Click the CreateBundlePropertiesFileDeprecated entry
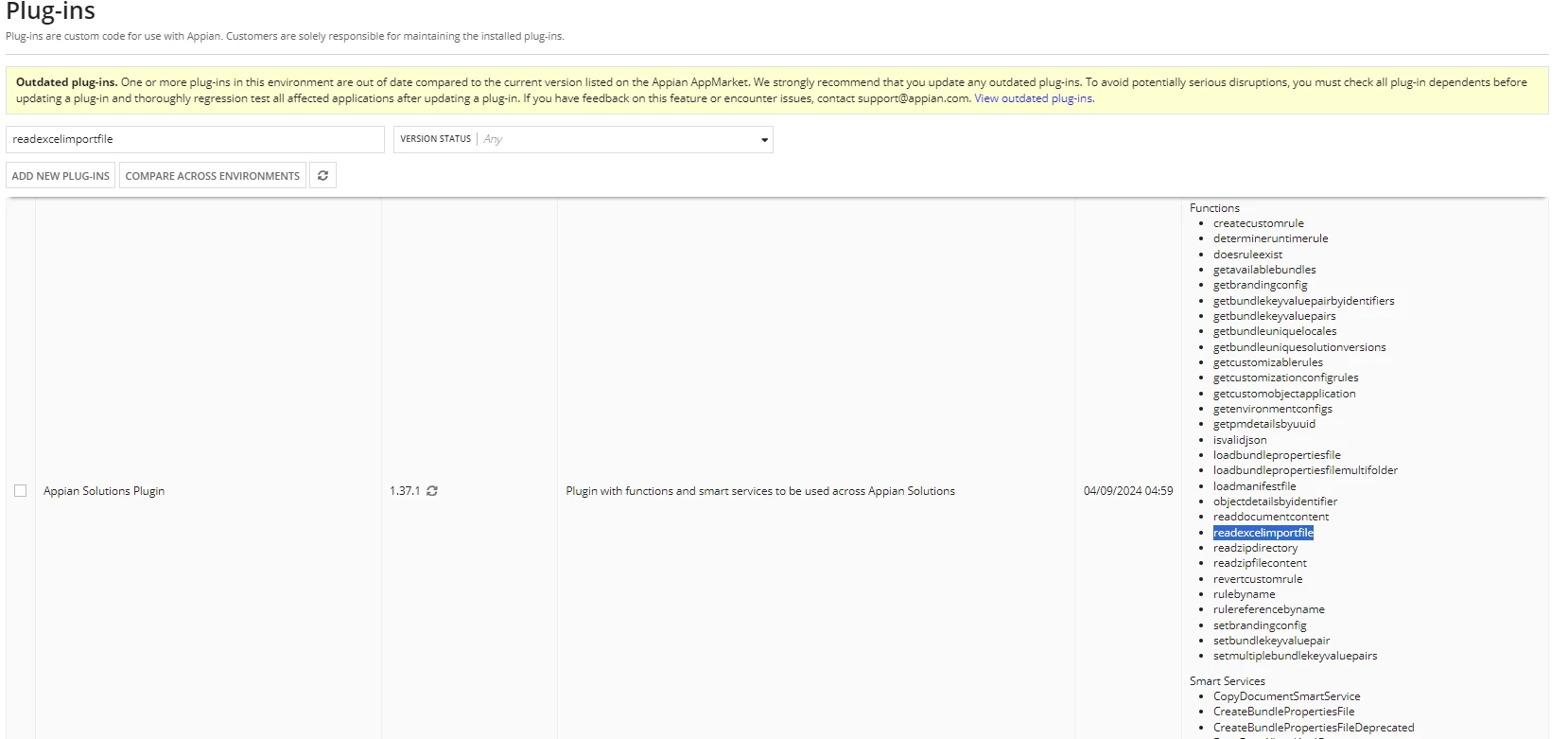The width and height of the screenshot is (1568, 739). coord(1314,728)
